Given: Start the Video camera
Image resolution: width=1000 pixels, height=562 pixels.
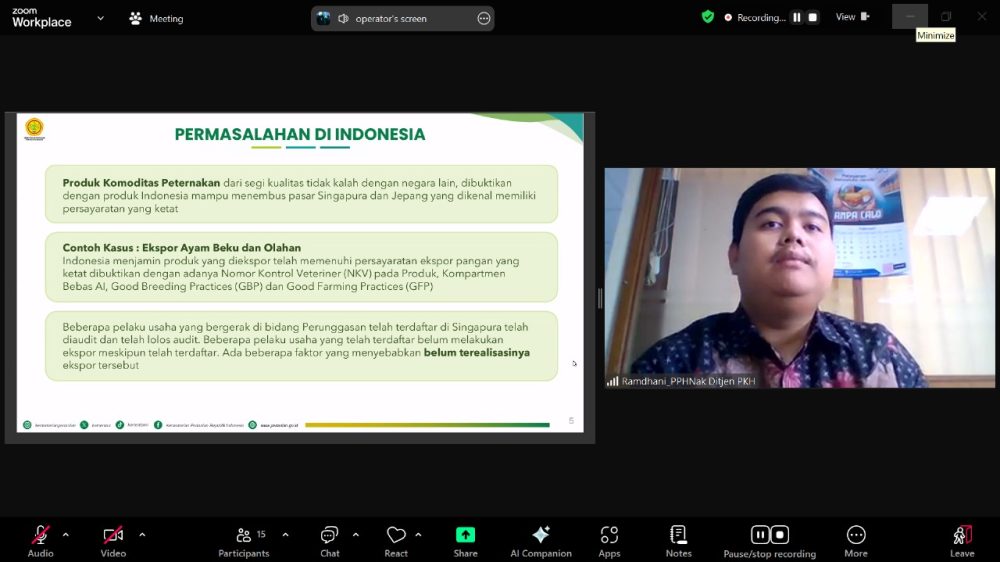Looking at the screenshot, I should point(113,541).
